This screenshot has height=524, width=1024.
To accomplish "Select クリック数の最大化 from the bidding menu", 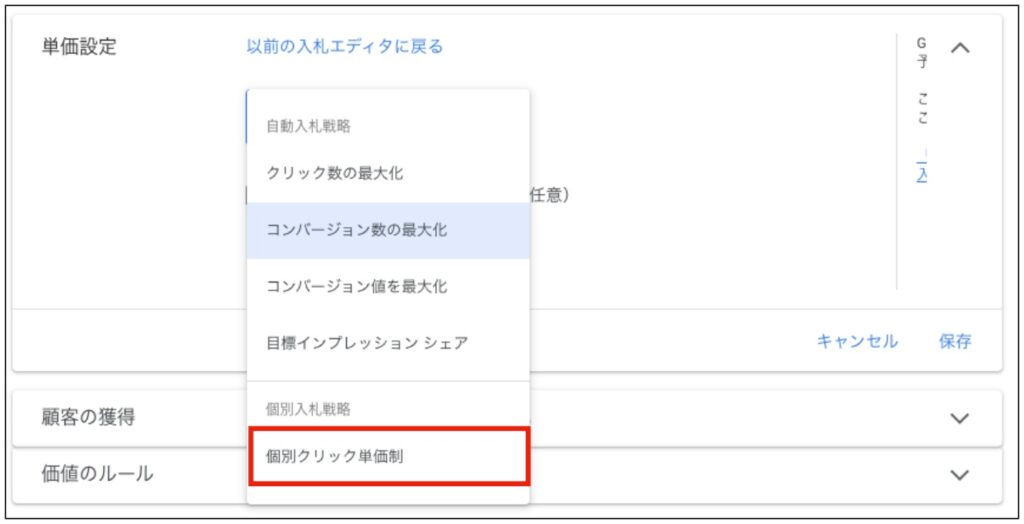I will pos(334,173).
